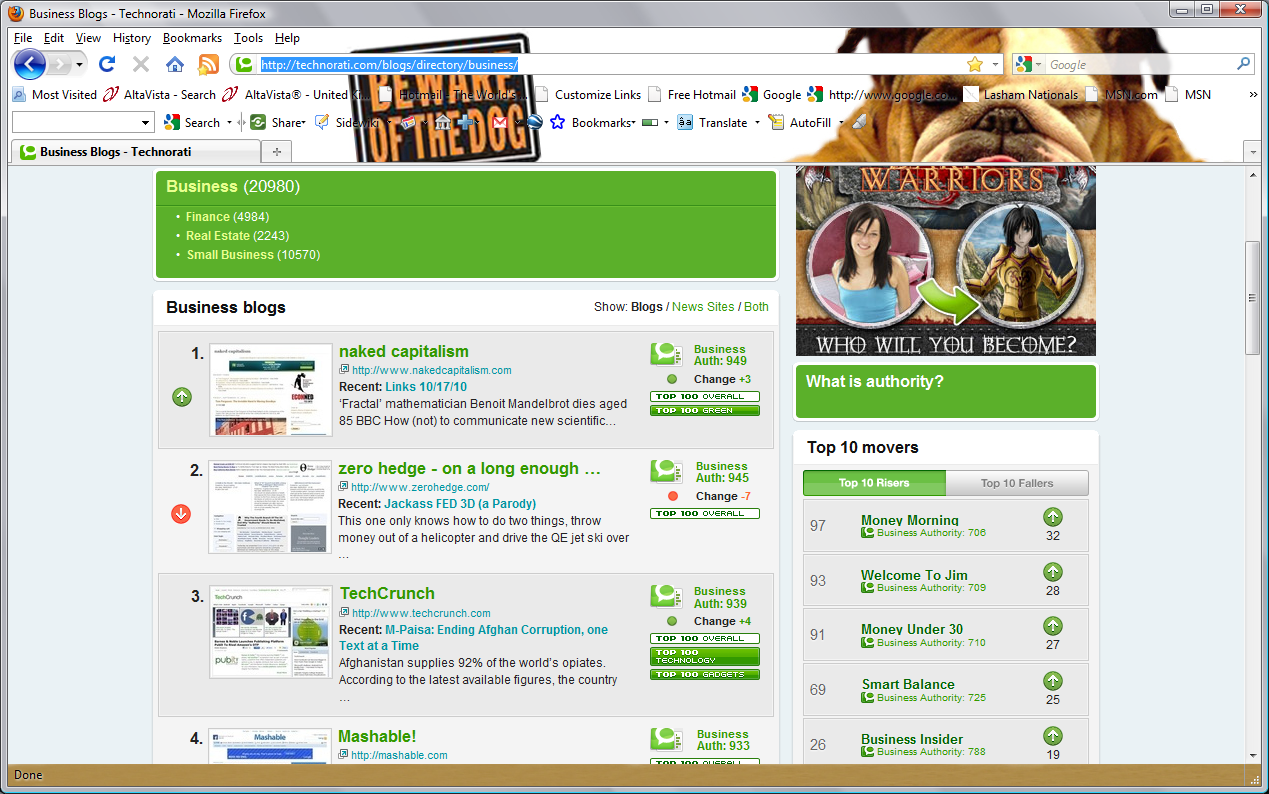
Task: Open the File menu
Action: click(23, 38)
